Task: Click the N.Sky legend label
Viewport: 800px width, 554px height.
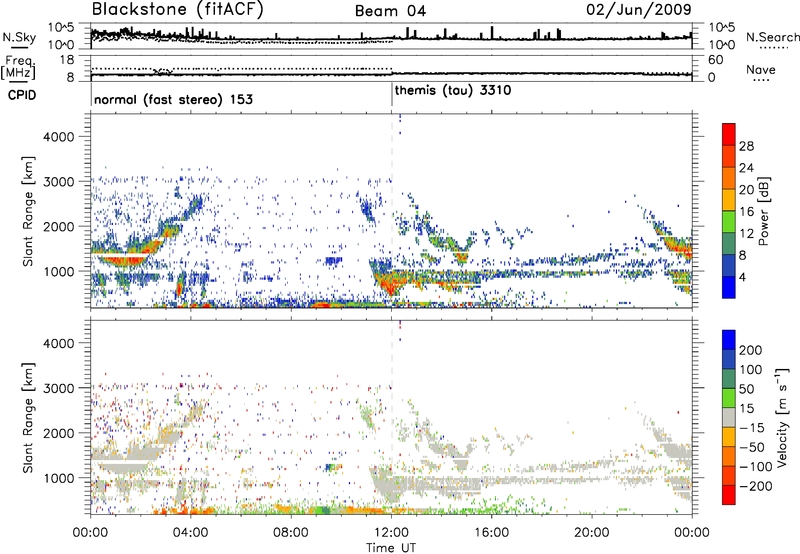Action: point(19,37)
